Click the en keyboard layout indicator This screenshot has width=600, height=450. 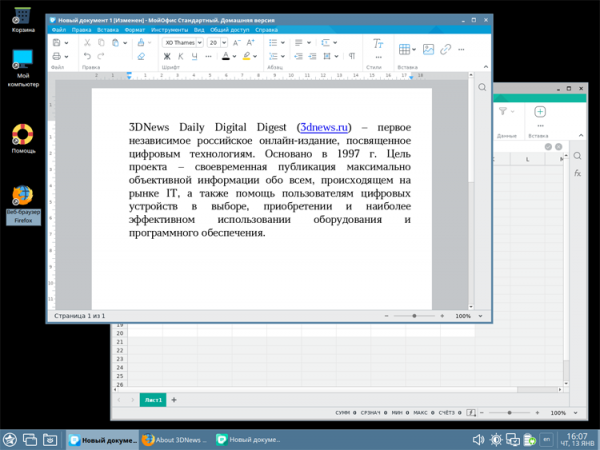(547, 440)
